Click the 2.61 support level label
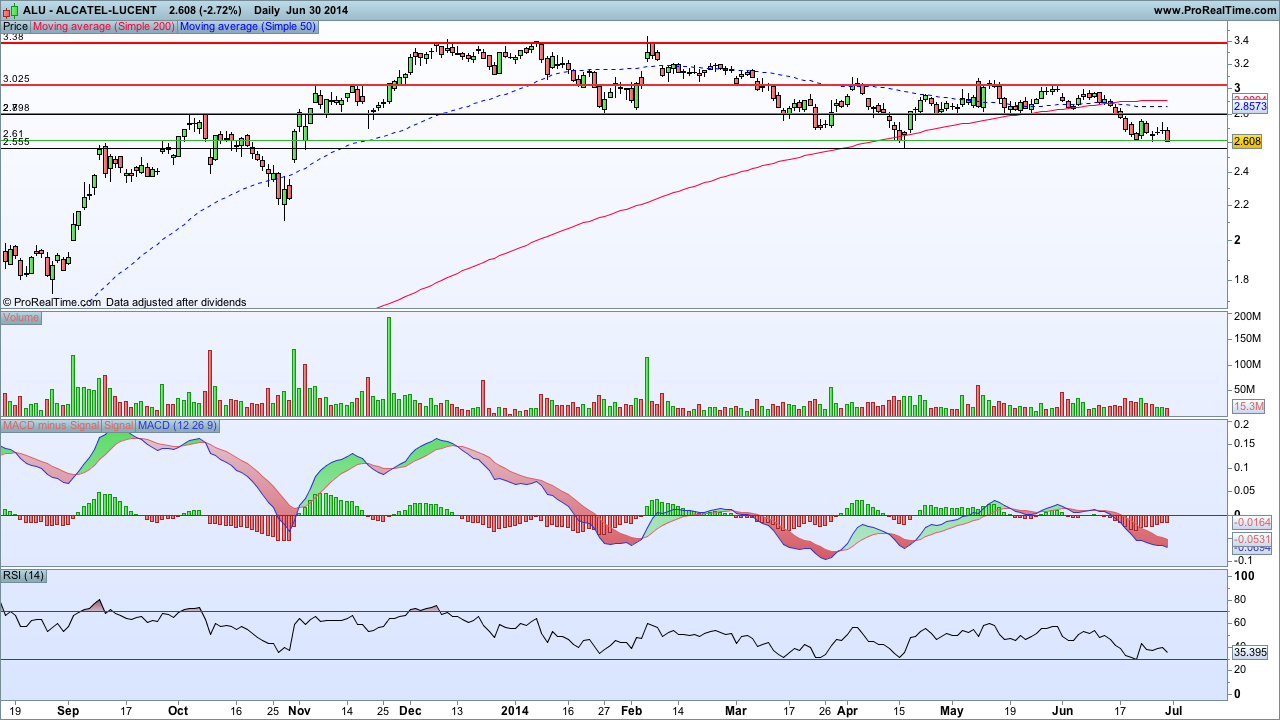The height and width of the screenshot is (720, 1280). [13, 133]
